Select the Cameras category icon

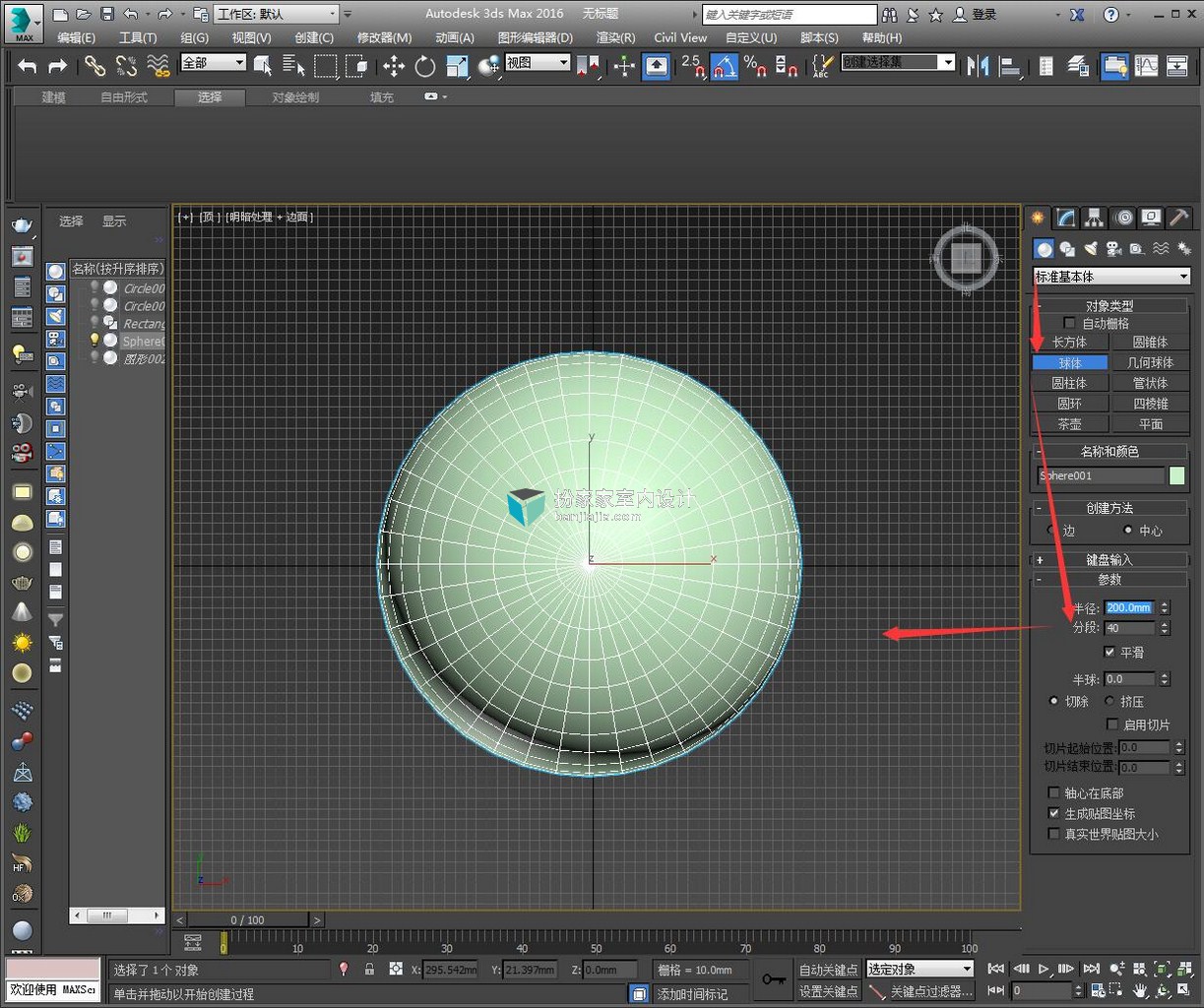point(1113,249)
